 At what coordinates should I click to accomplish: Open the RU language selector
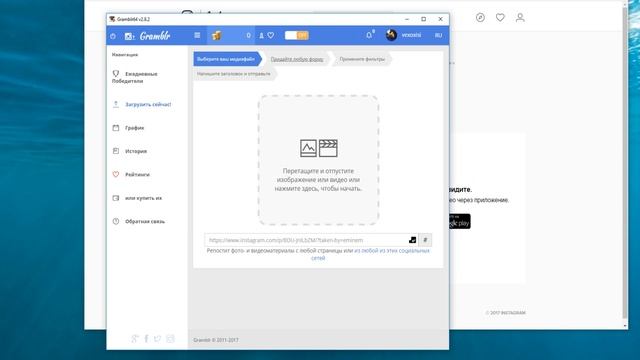pyautogui.click(x=438, y=36)
